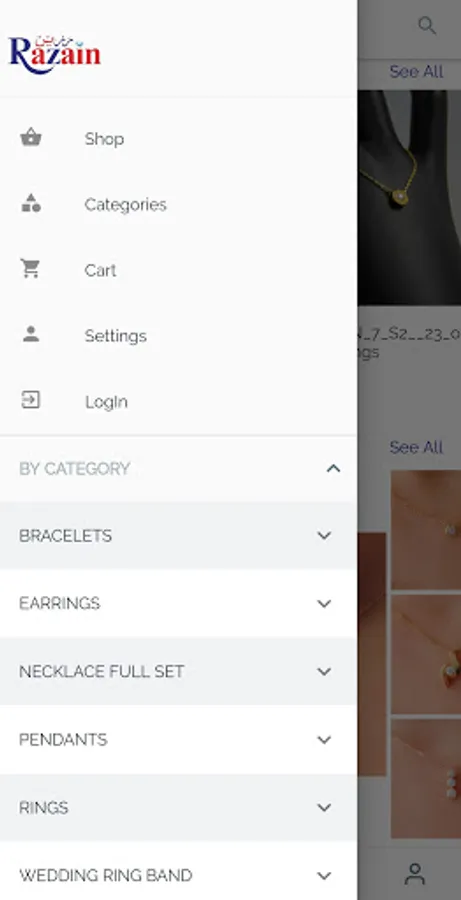Open the Categories shapes icon

point(31,203)
